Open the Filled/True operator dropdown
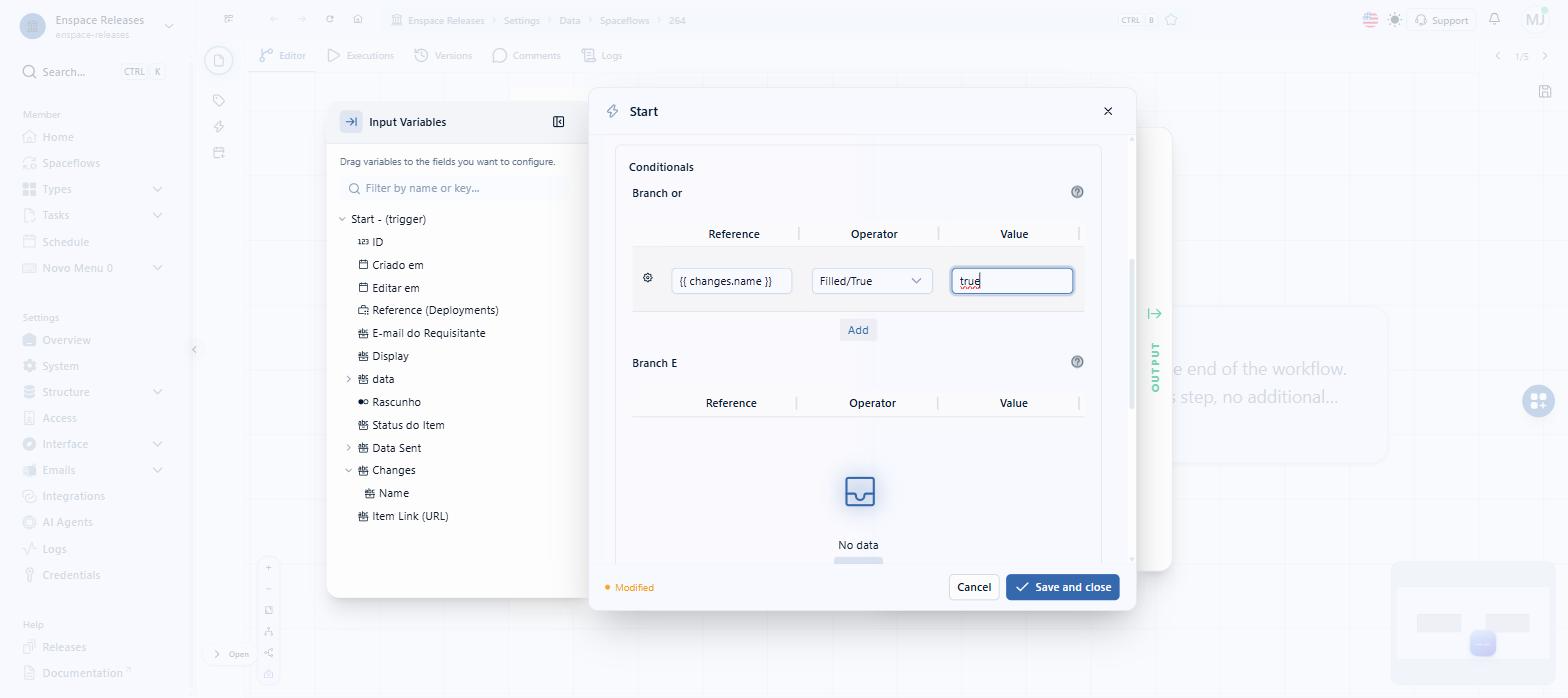 click(x=872, y=281)
